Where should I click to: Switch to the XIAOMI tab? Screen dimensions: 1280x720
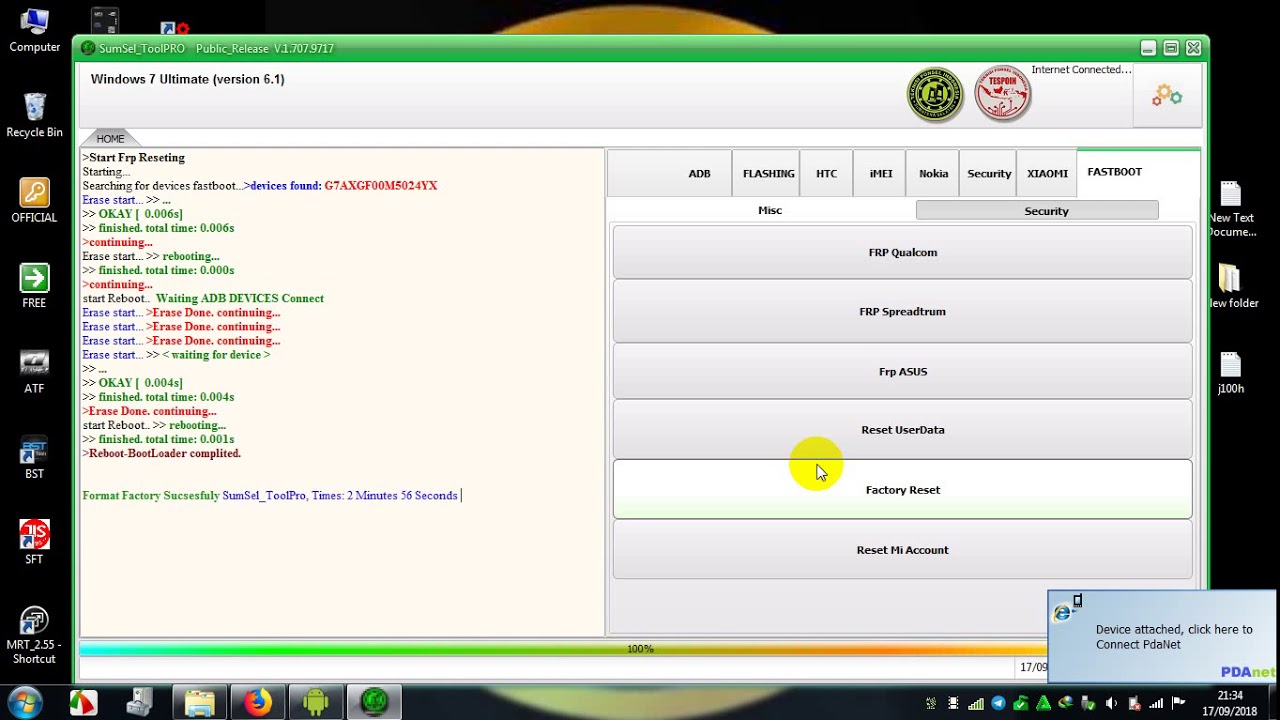[1047, 174]
